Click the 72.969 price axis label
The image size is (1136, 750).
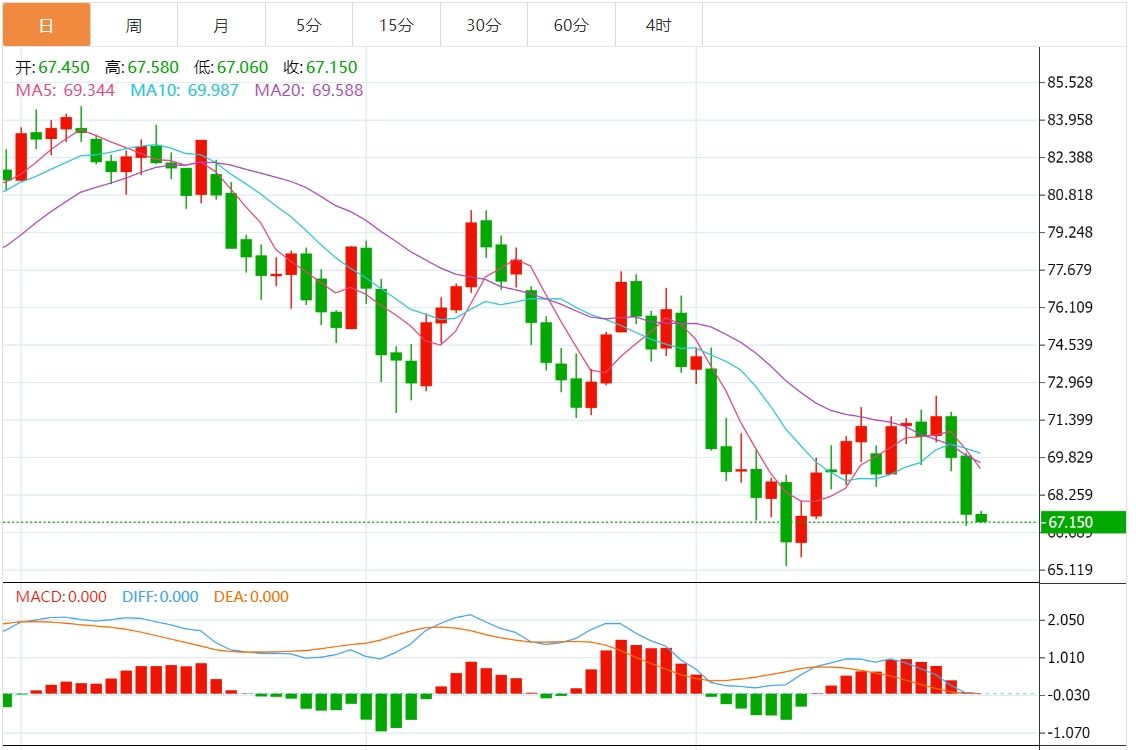tap(1070, 383)
